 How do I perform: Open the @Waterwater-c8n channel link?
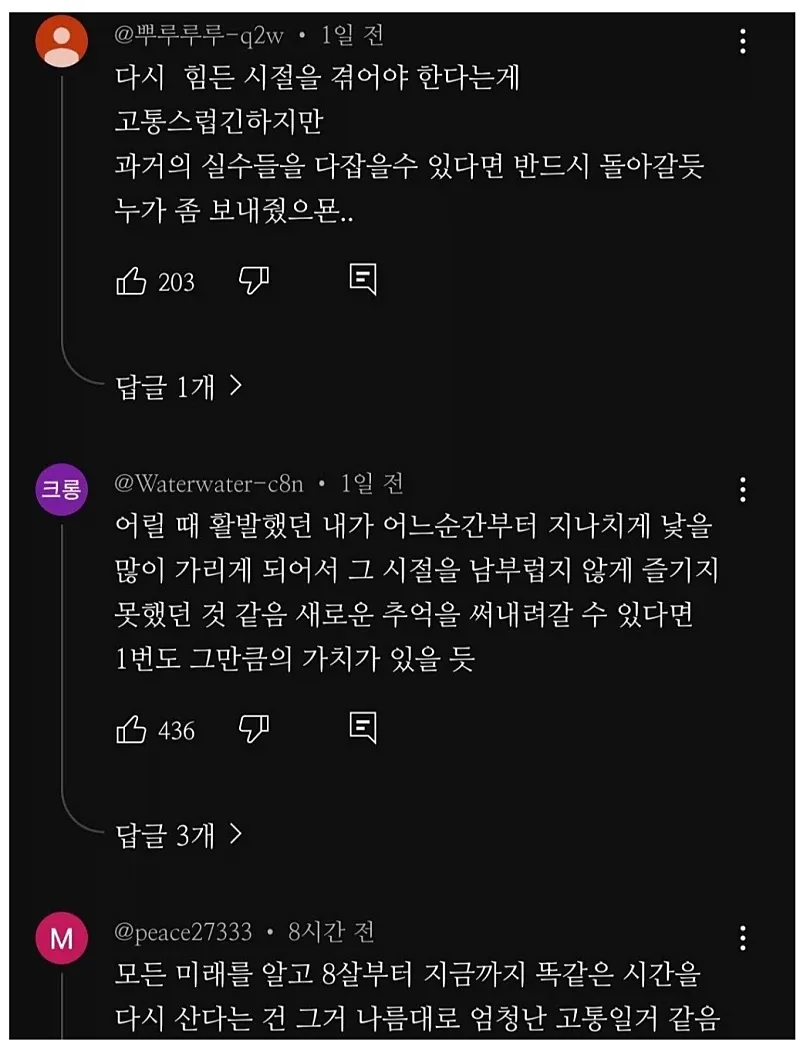pyautogui.click(x=208, y=484)
